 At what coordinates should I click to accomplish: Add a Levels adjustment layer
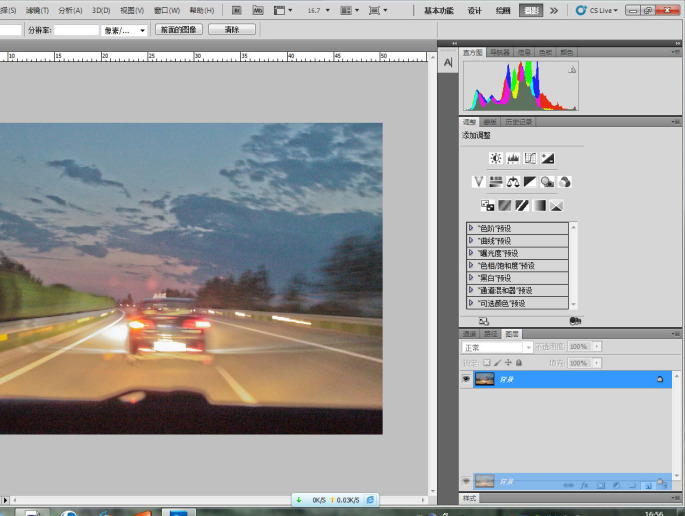coord(512,158)
